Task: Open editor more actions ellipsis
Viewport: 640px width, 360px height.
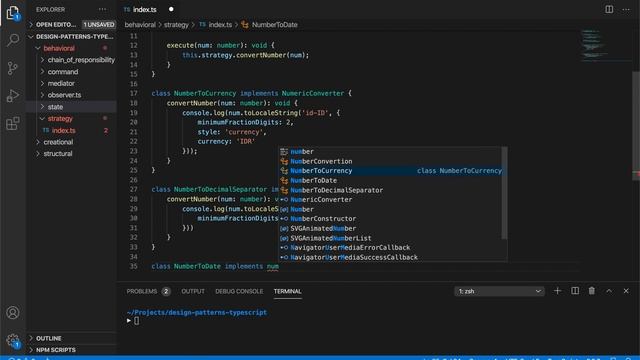Action: (x=626, y=9)
